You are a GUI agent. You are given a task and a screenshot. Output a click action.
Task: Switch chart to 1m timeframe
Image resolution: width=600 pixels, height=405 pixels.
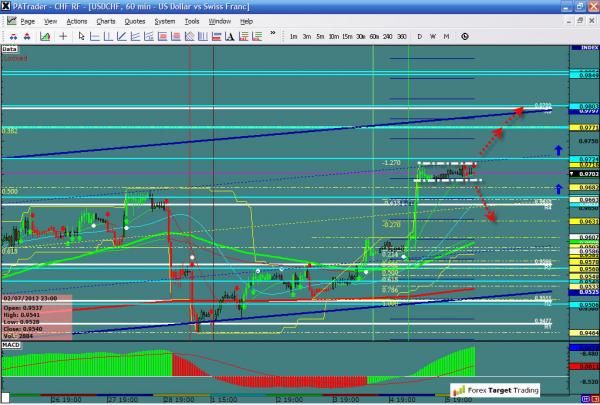coord(293,37)
